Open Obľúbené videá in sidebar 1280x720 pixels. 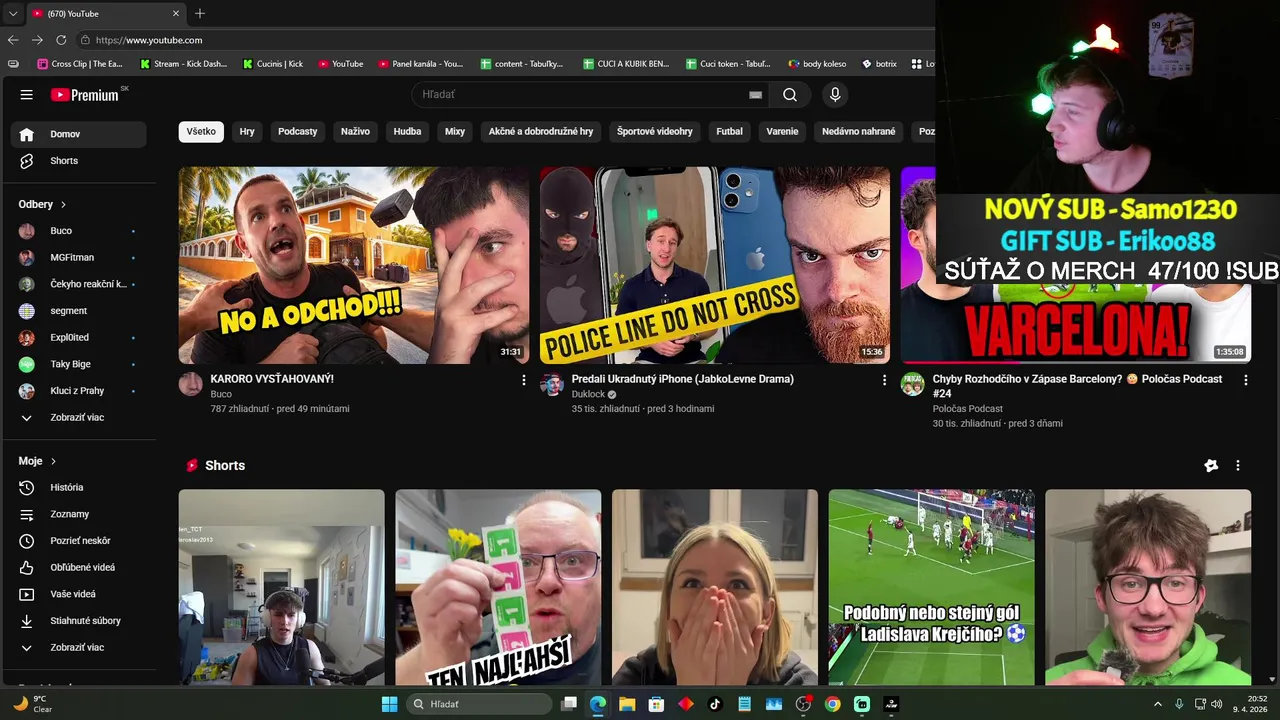[x=79, y=567]
